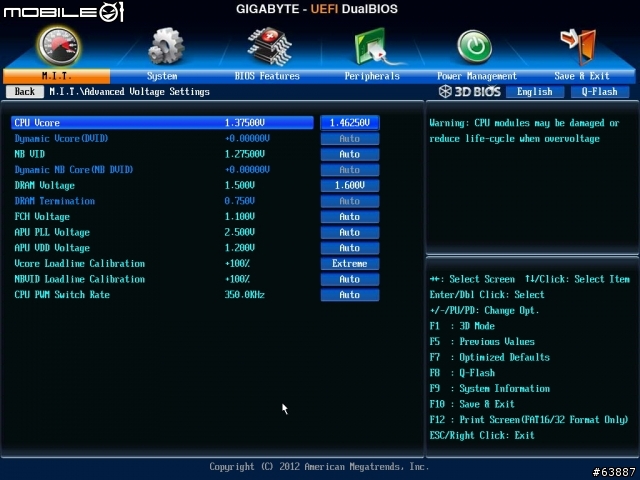
Task: Open the Power Management tab
Action: pyautogui.click(x=477, y=76)
